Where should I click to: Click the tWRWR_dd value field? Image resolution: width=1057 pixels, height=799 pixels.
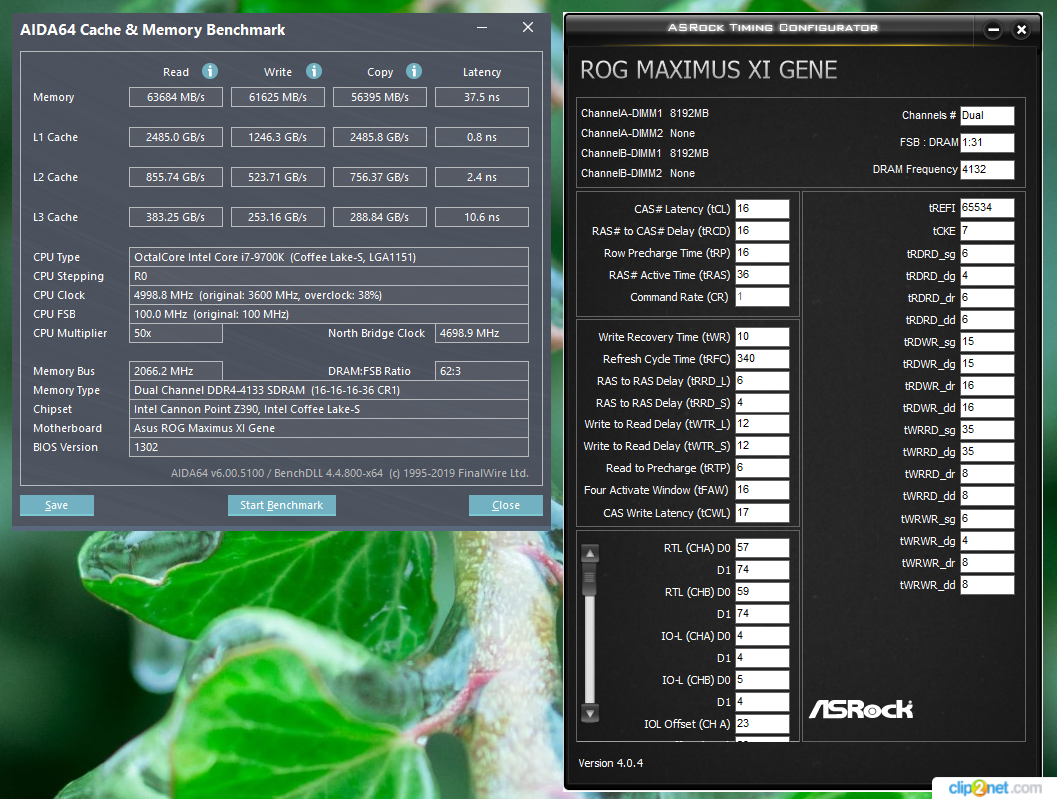click(987, 585)
